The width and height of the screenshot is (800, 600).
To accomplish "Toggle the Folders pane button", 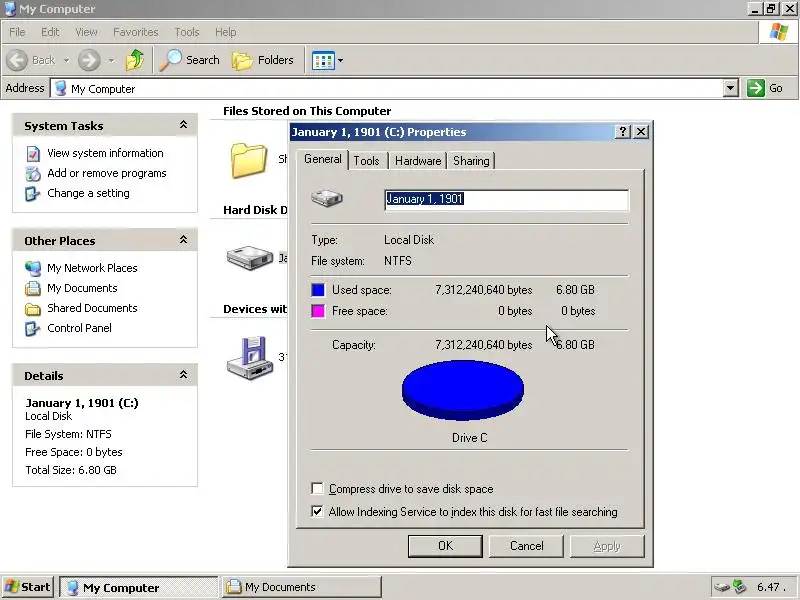I will (x=263, y=60).
